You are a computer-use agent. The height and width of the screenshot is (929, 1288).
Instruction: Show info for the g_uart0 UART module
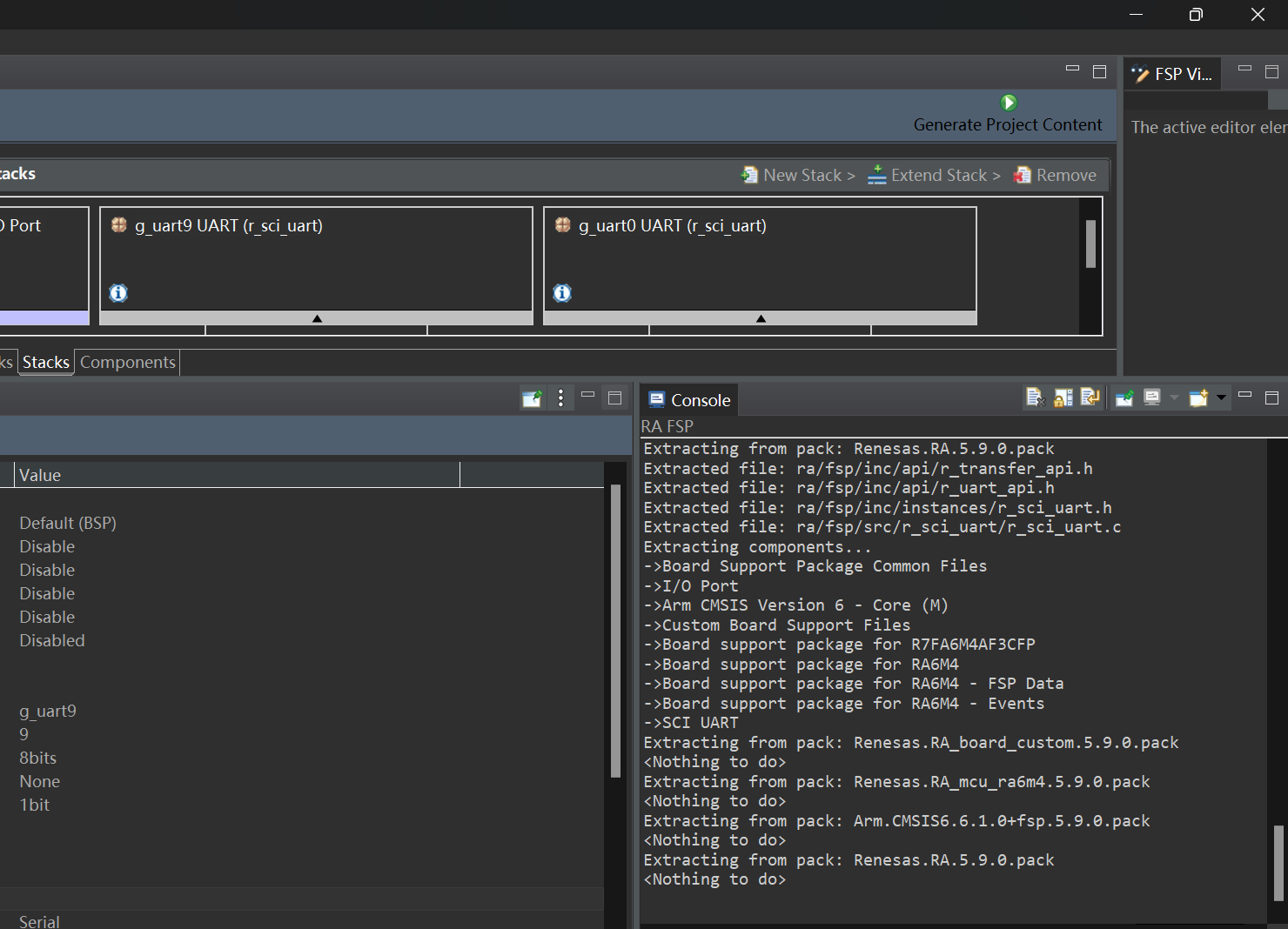point(562,293)
